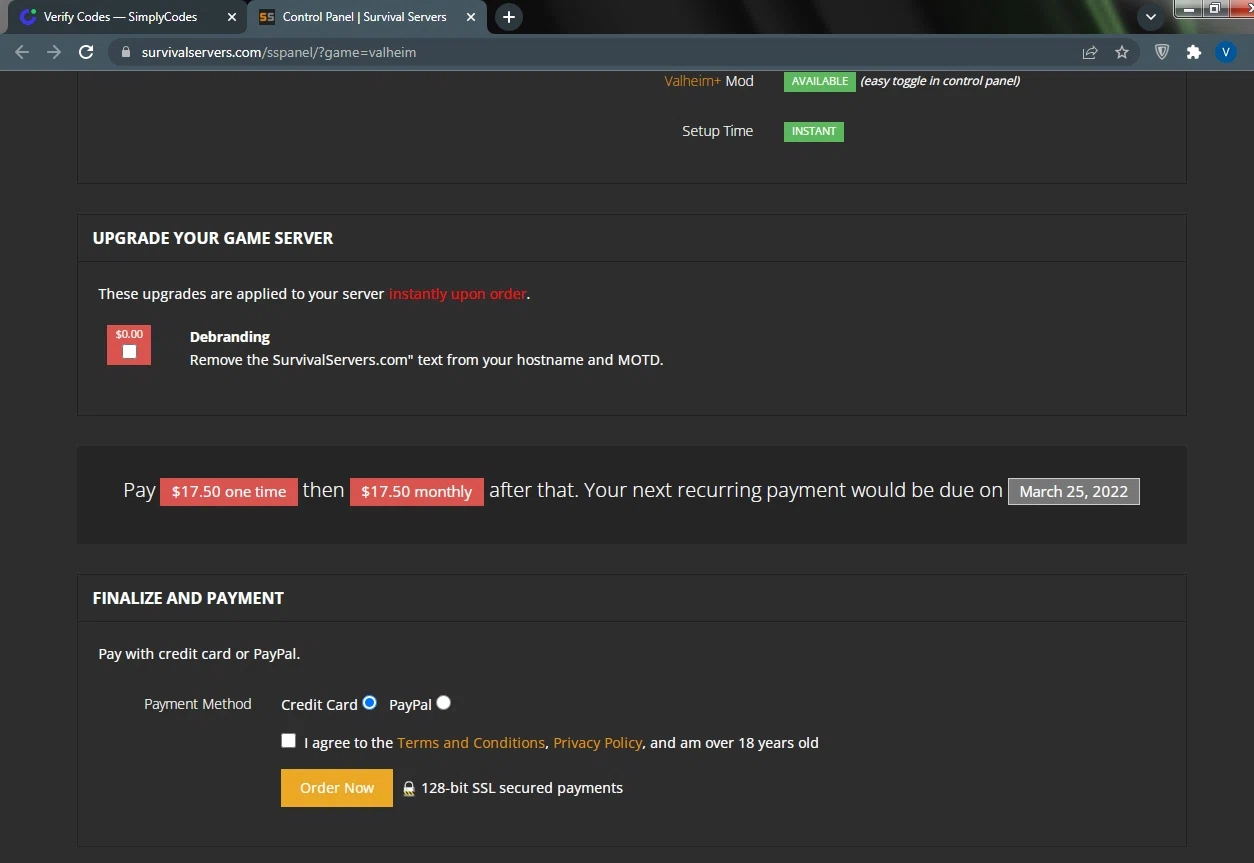Click the FINALIZE AND PAYMENT heading
This screenshot has height=863, width=1254.
pyautogui.click(x=188, y=598)
